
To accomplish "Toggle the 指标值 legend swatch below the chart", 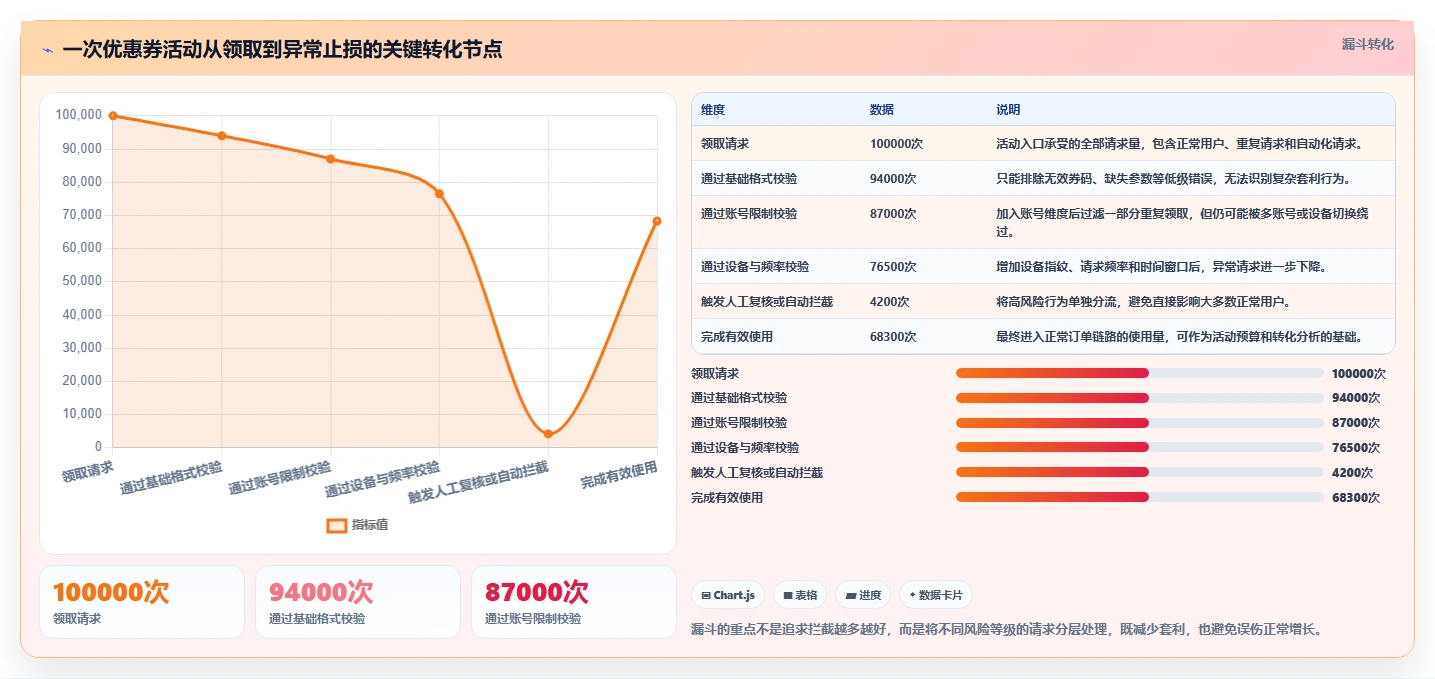I will pos(337,525).
